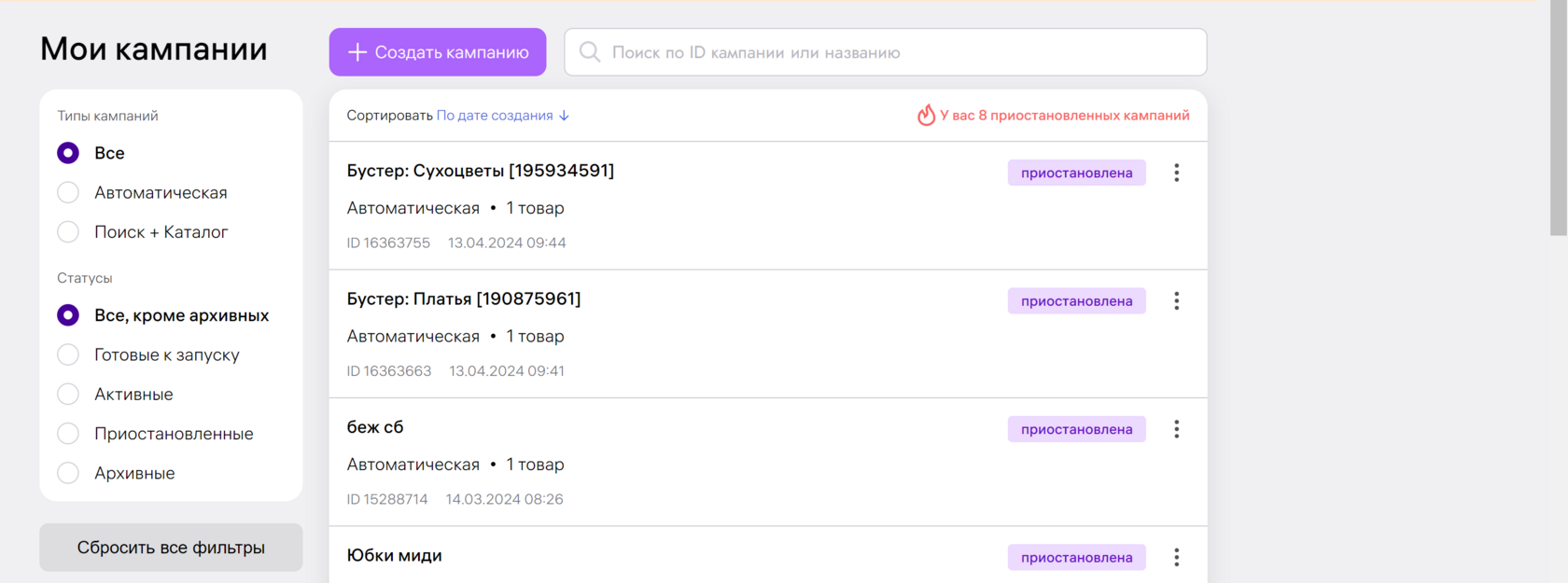
Task: Open the Юбки миди campaign
Action: tap(395, 555)
